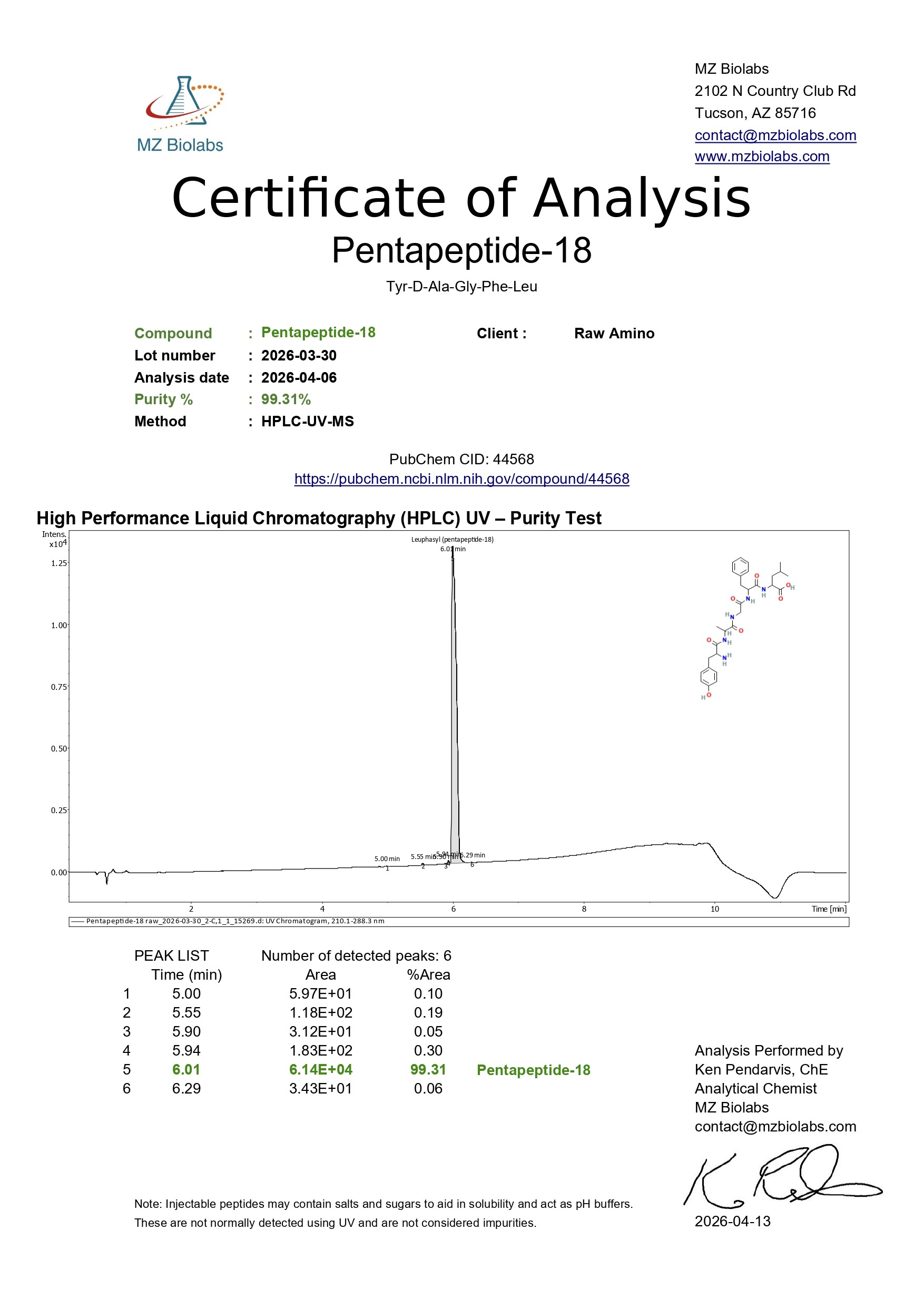The height and width of the screenshot is (1308, 924).
Task: Click the chromatogram legend file name line
Action: point(235,921)
